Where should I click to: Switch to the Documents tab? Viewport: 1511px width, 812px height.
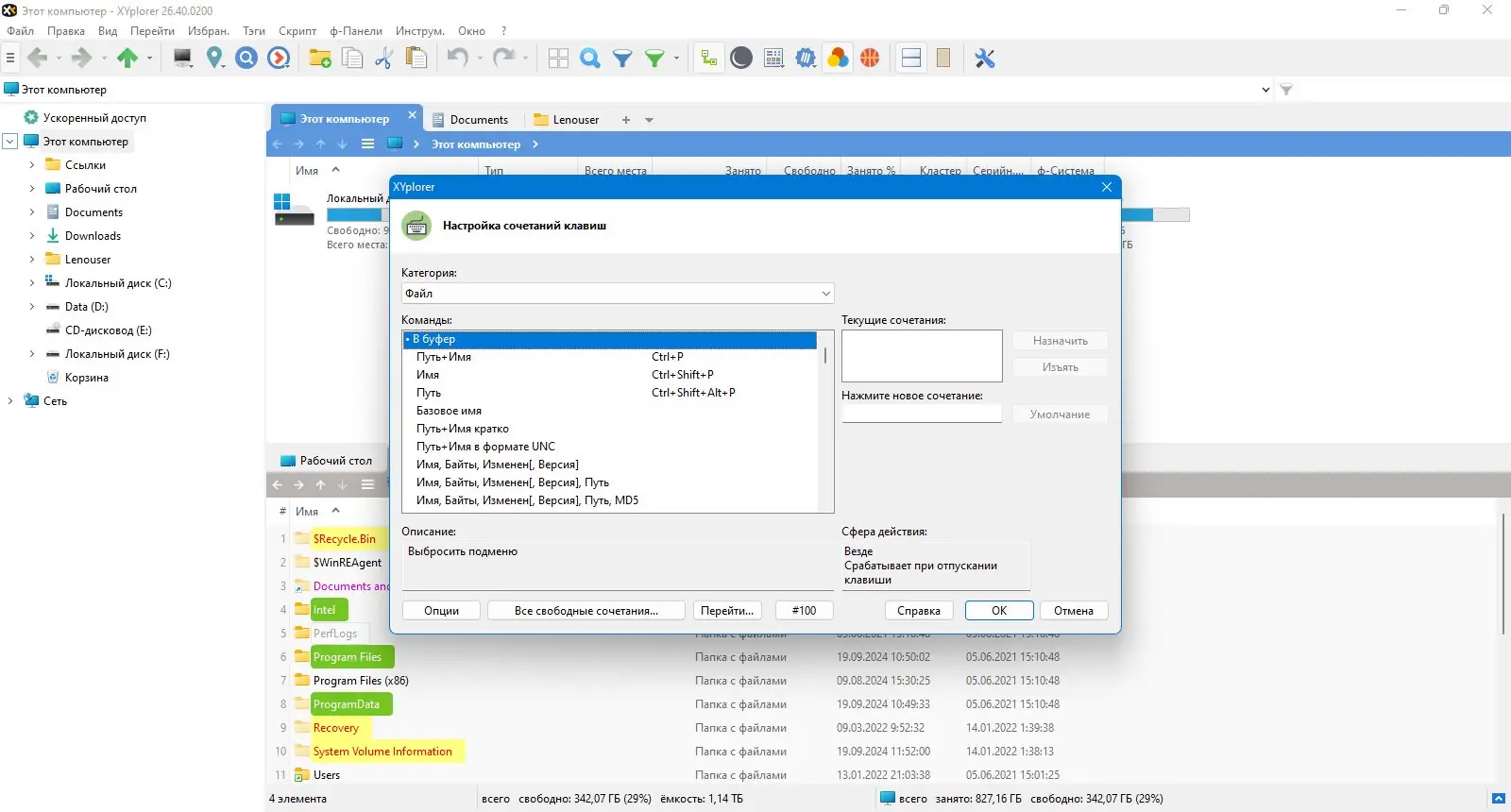[x=470, y=120]
